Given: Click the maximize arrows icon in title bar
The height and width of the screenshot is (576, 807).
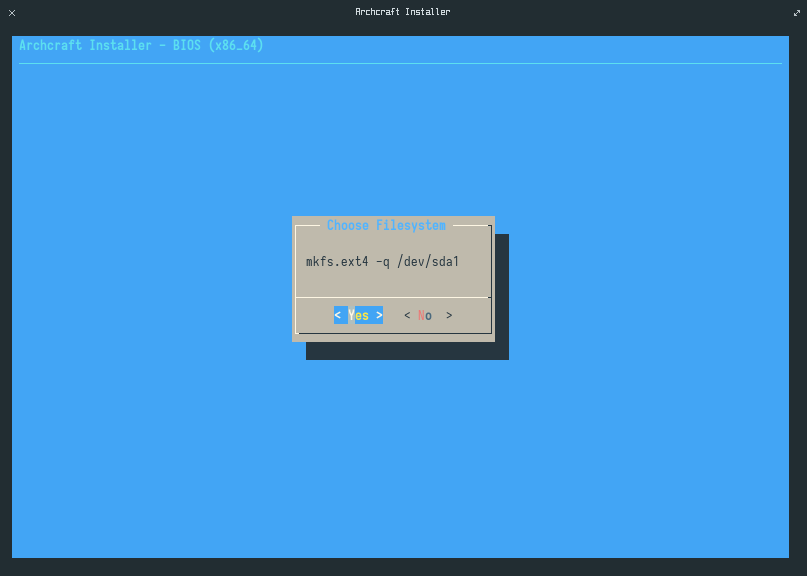Looking at the screenshot, I should (x=797, y=13).
